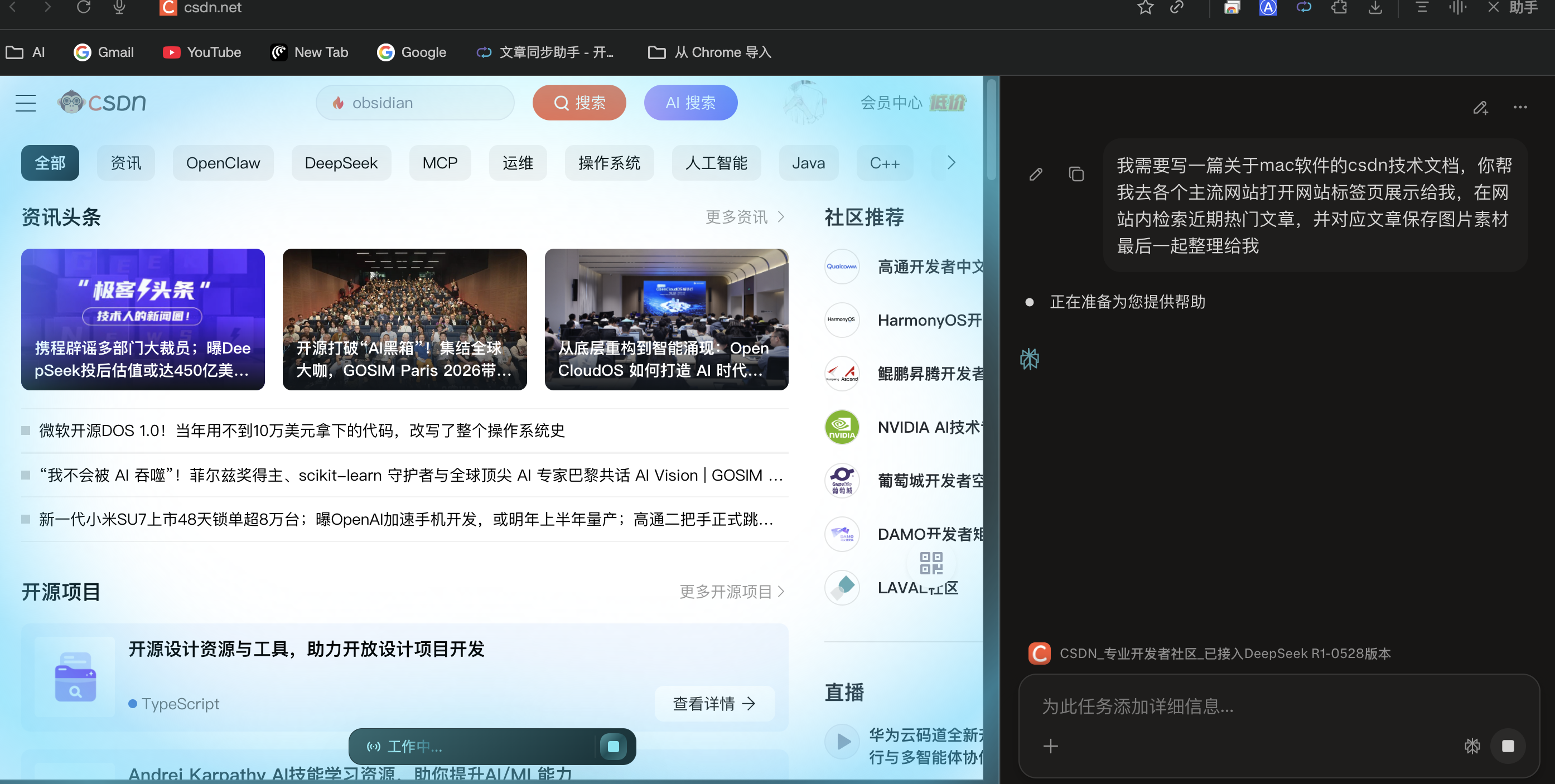Switch to the DeepSeek tab

click(341, 163)
